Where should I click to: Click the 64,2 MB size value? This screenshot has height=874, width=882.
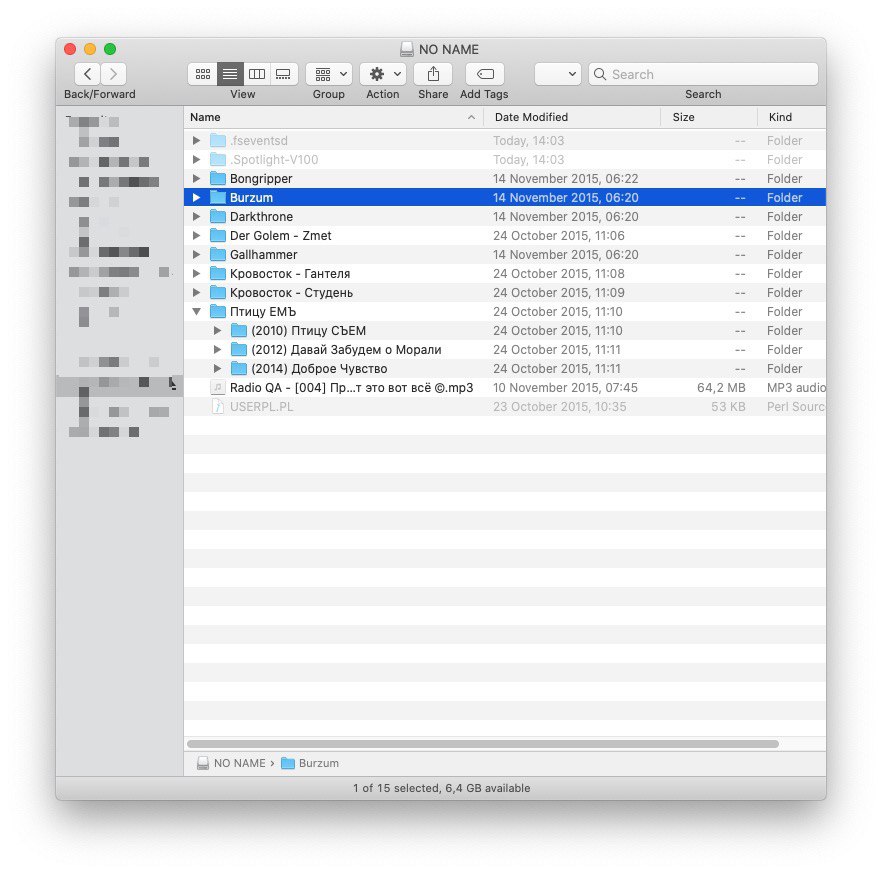coord(721,388)
